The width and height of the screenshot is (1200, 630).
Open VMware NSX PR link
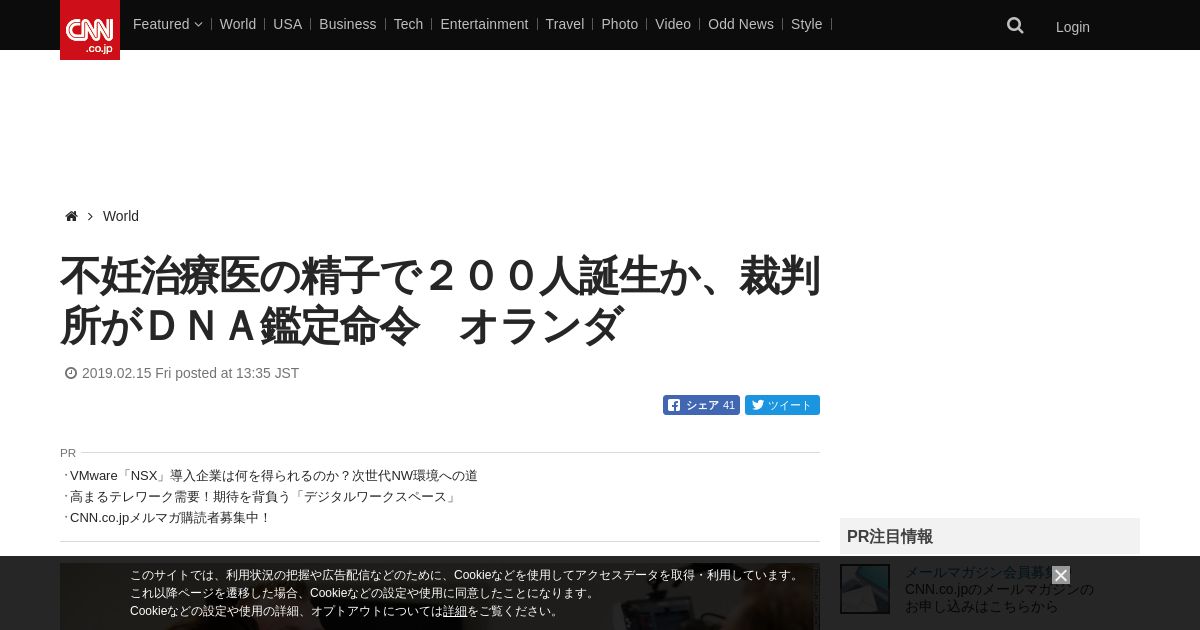(274, 476)
